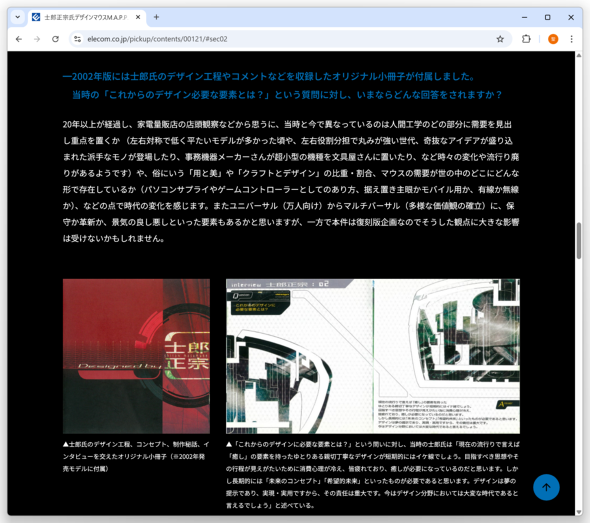The image size is (590, 523).
Task: Click the browser forward arrow
Action: (x=37, y=39)
